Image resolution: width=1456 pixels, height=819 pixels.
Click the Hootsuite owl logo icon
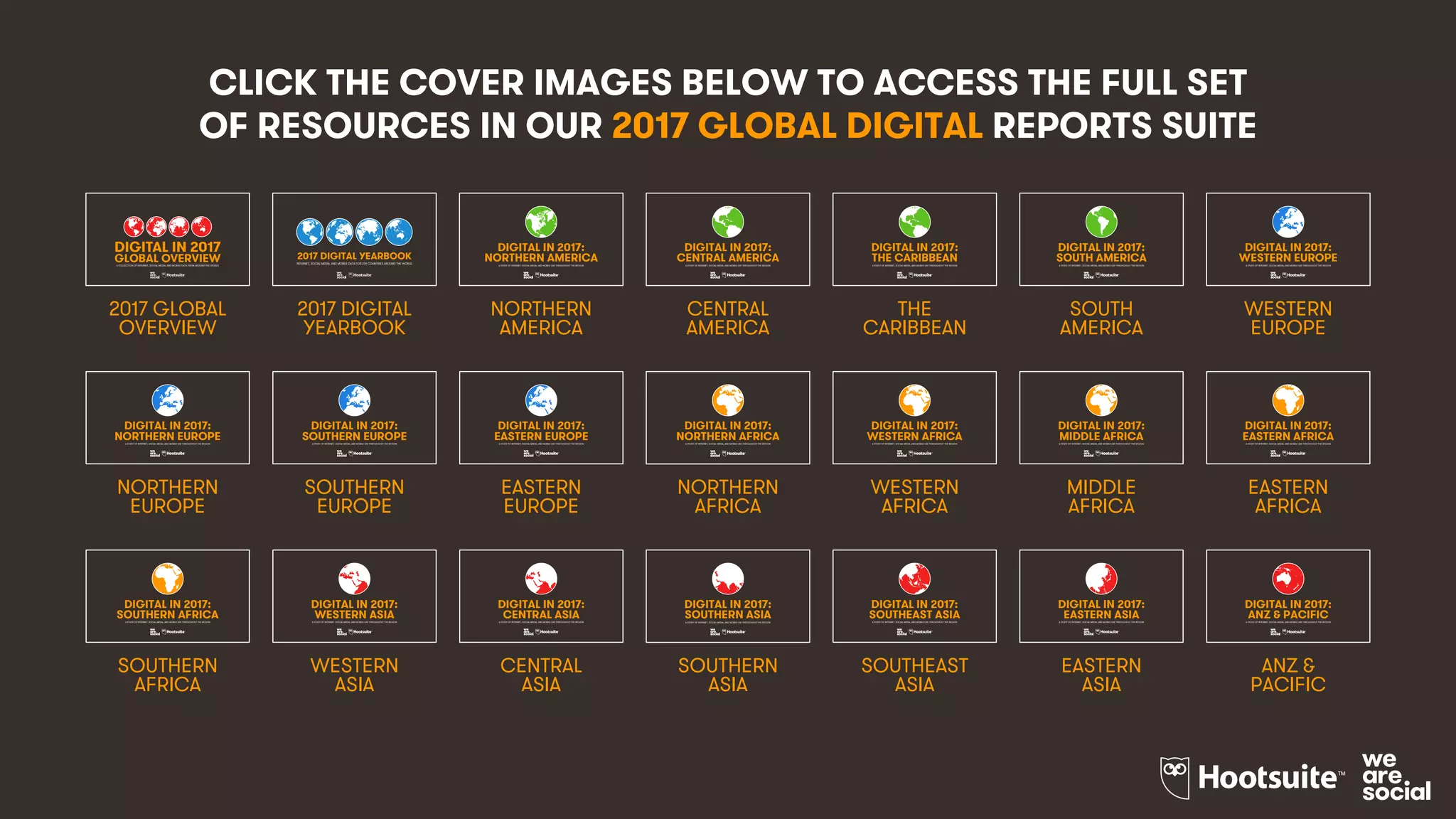1175,778
